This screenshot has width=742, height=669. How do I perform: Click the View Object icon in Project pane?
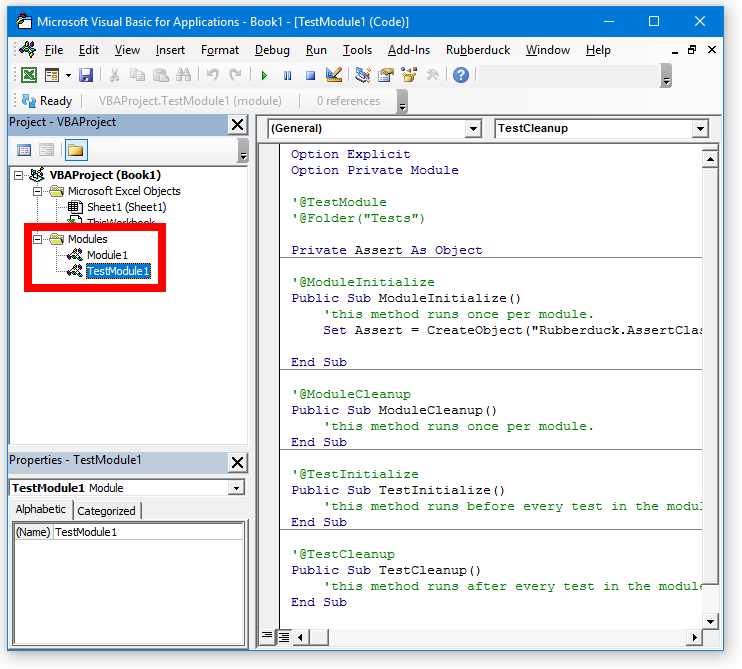pos(46,150)
